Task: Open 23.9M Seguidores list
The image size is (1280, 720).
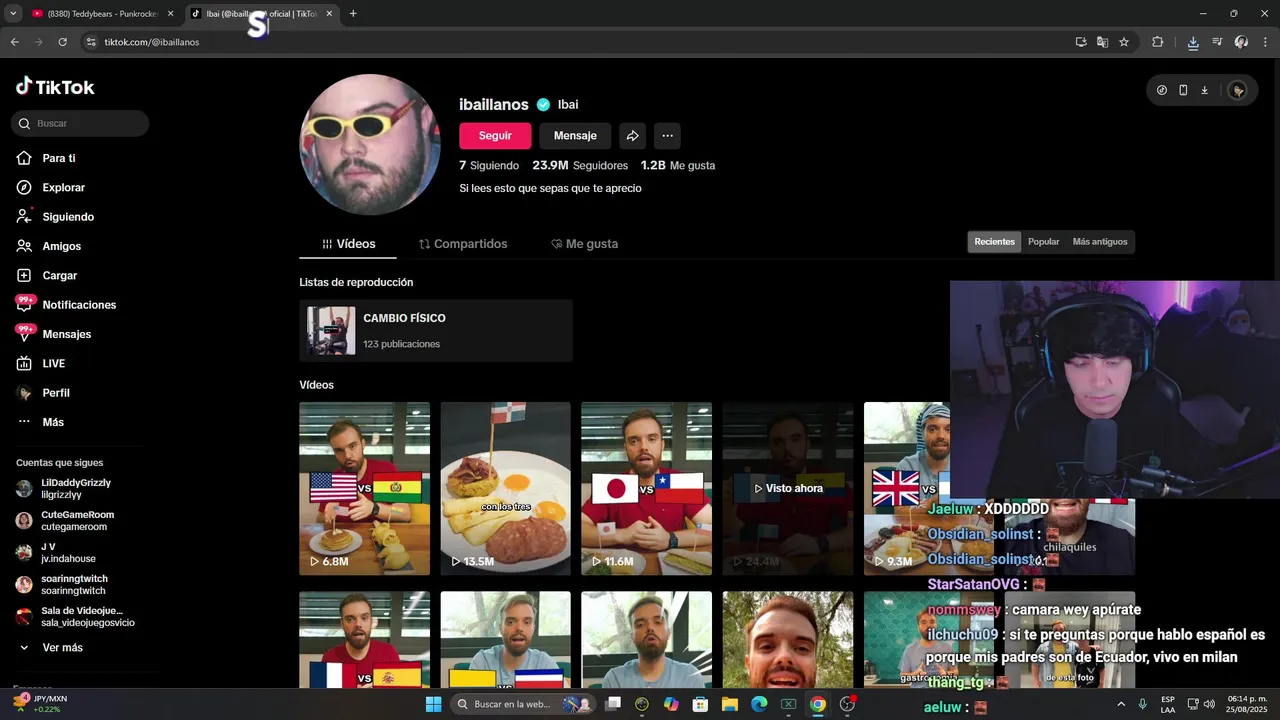Action: pyautogui.click(x=580, y=166)
